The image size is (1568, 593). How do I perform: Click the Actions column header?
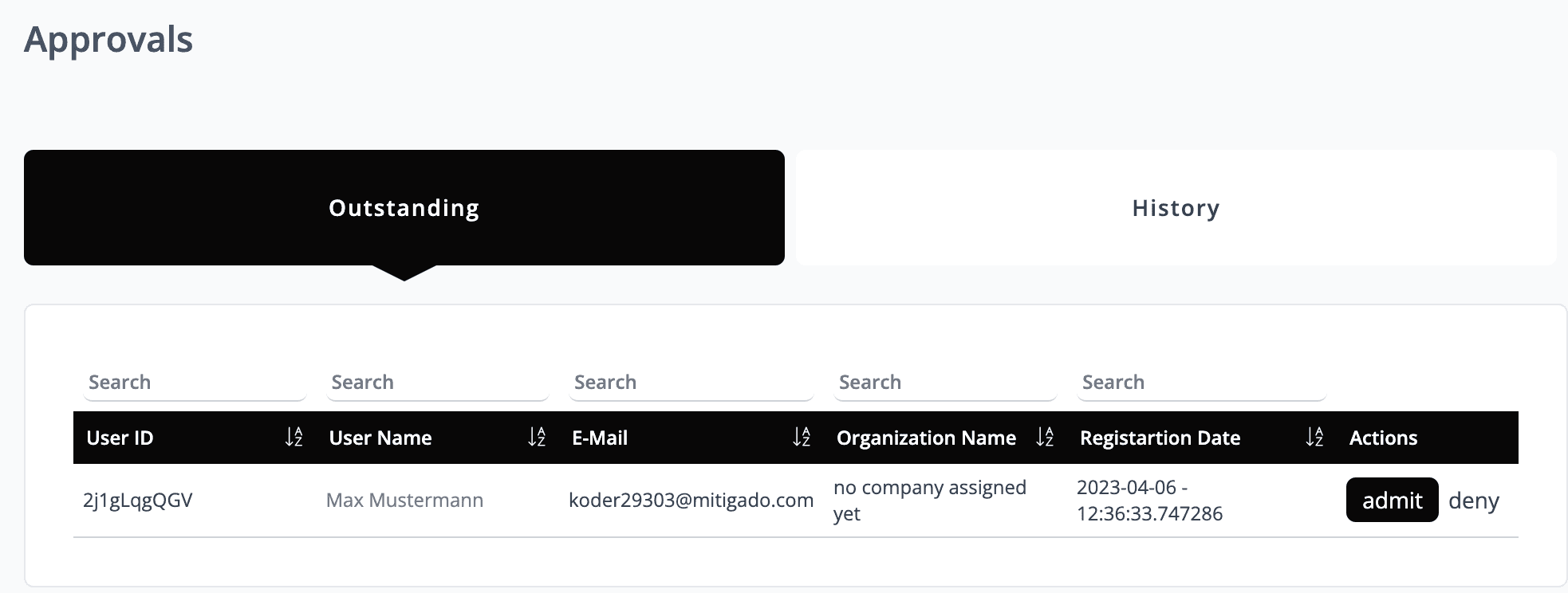1383,438
